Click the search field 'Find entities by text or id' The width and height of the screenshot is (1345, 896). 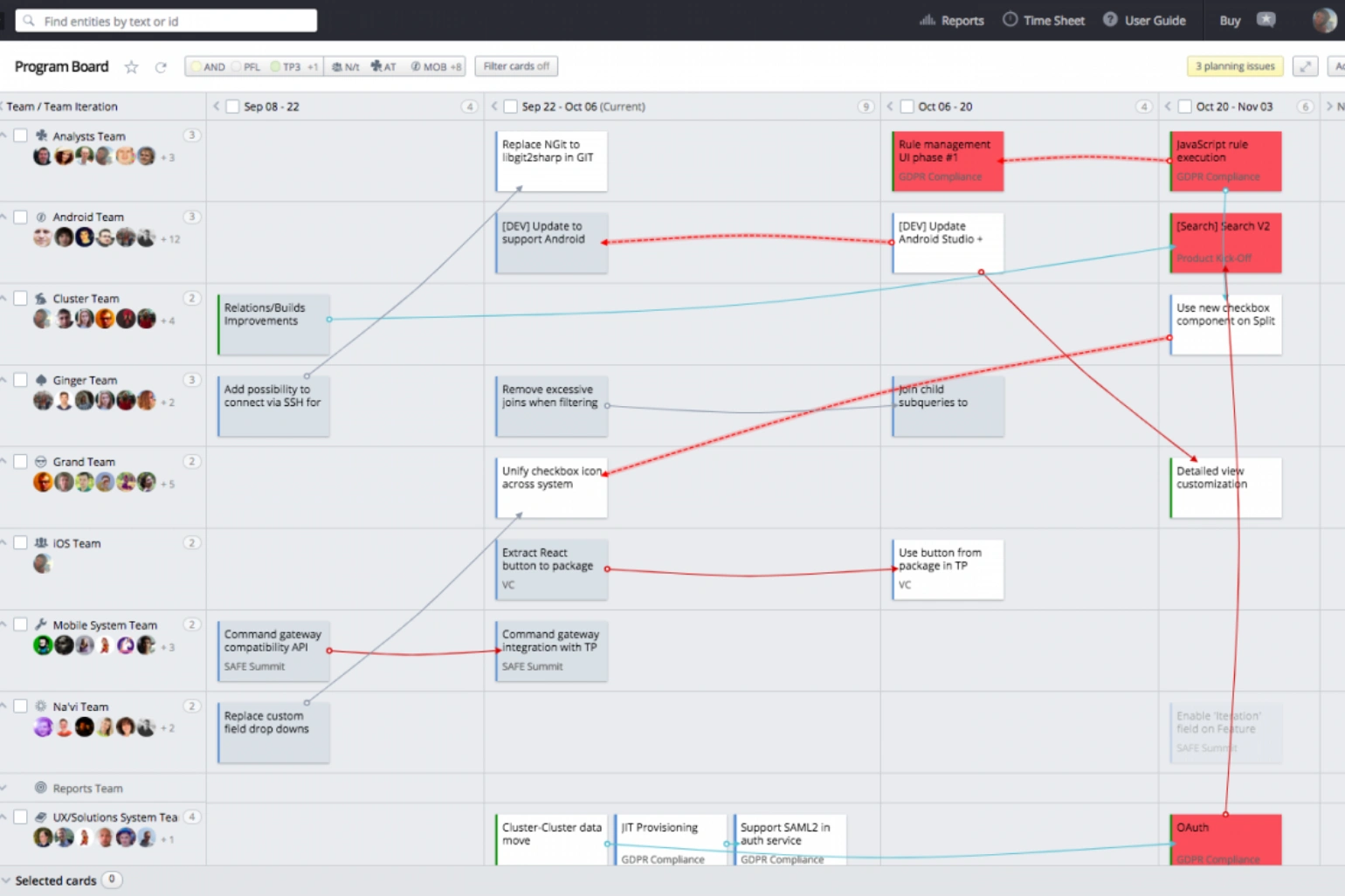pos(166,21)
